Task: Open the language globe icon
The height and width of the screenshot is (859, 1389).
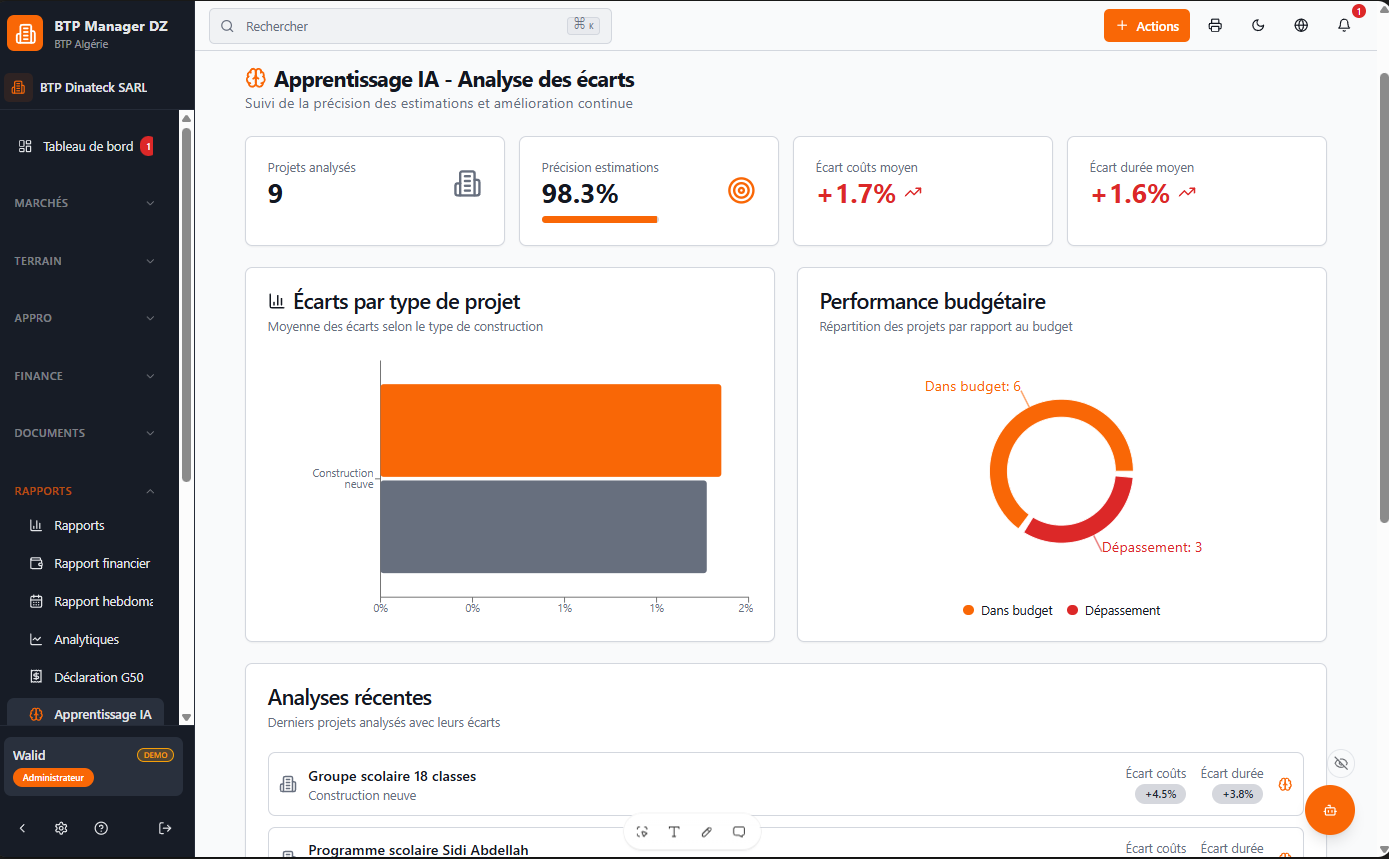Action: click(x=1301, y=26)
